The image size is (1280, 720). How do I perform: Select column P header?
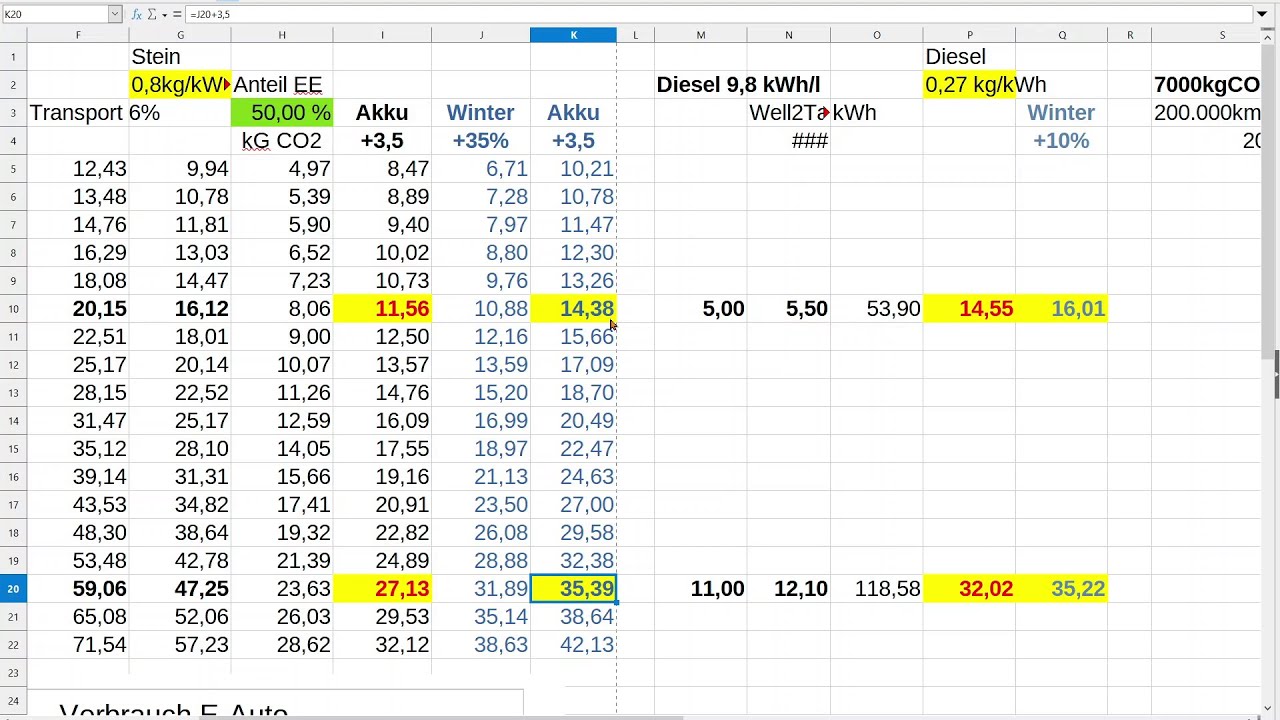(969, 35)
